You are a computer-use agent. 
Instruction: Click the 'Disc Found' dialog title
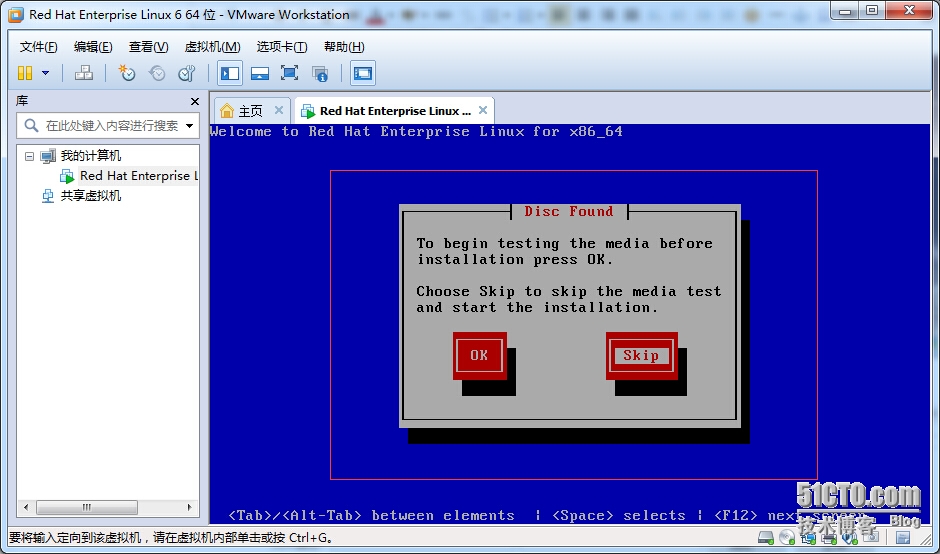click(569, 211)
